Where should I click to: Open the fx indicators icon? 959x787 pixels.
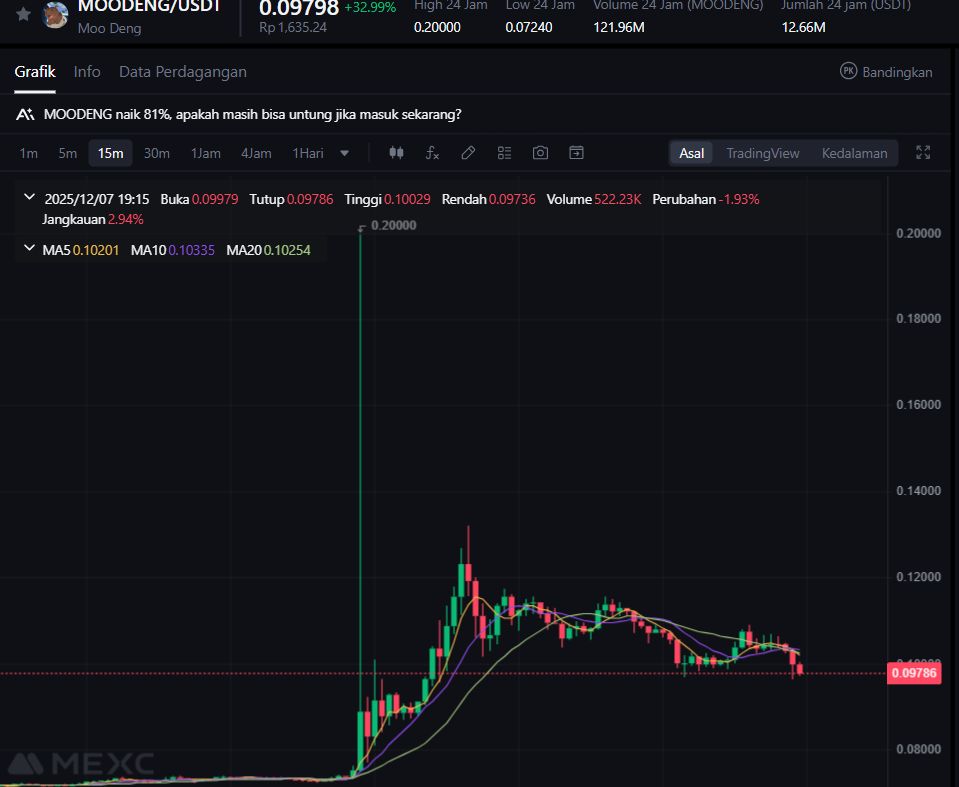coord(432,153)
